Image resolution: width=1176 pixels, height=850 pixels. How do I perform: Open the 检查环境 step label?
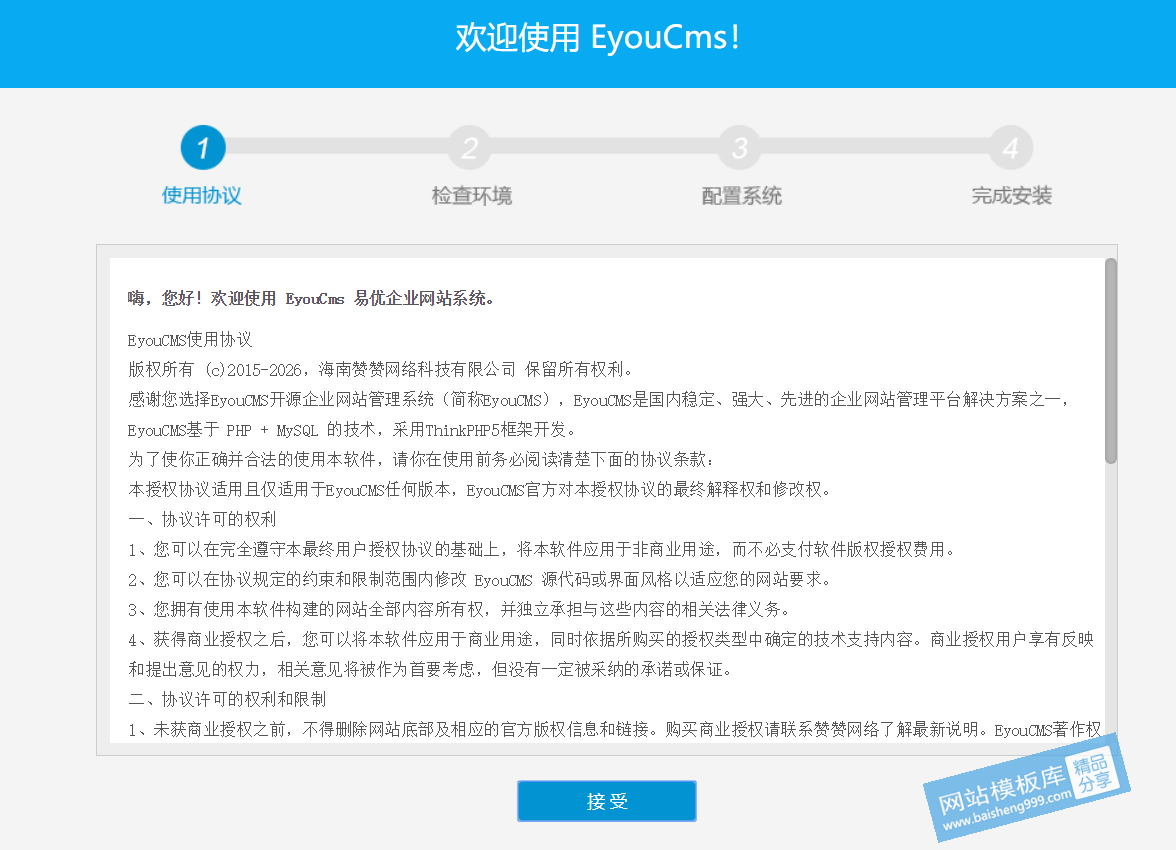(472, 196)
